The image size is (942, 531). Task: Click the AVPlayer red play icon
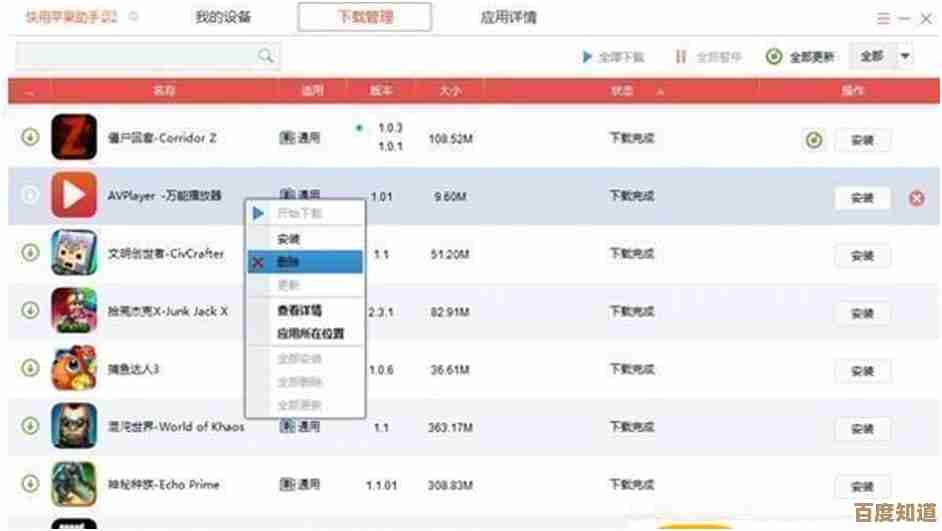tap(74, 195)
